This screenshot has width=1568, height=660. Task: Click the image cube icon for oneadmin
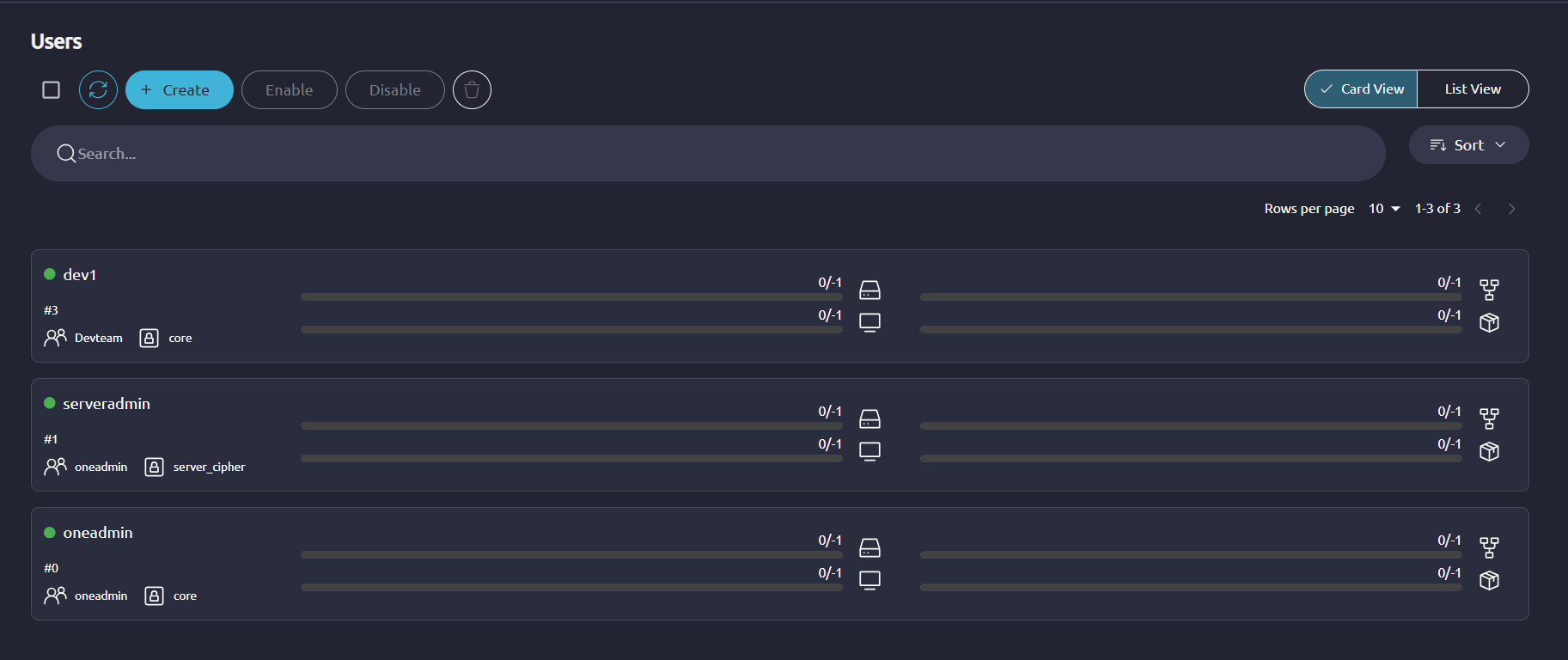click(x=1489, y=580)
